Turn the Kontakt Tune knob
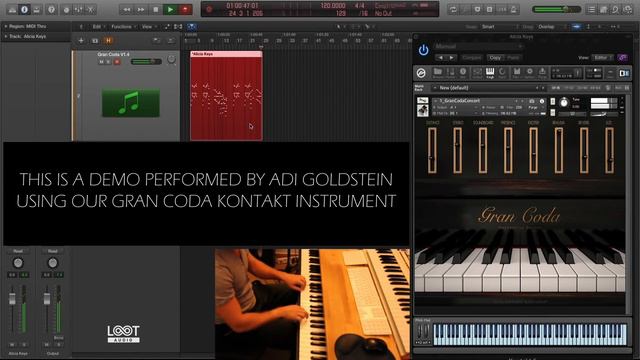Viewport: 640px width, 360px height. click(x=564, y=103)
